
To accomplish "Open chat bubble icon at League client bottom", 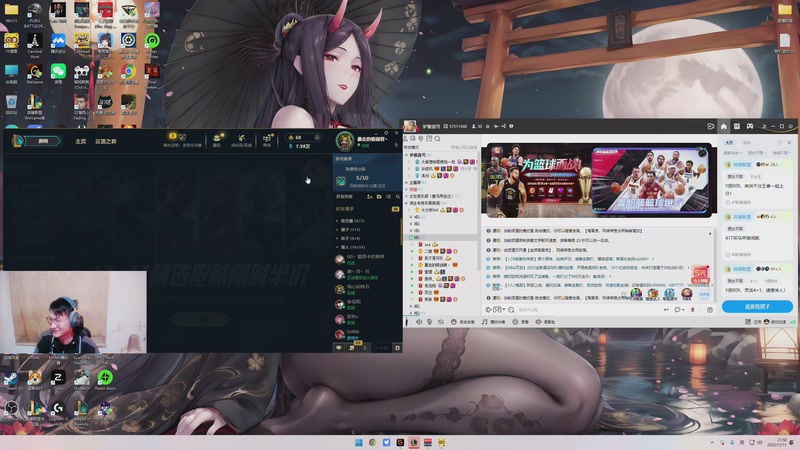I will (338, 348).
